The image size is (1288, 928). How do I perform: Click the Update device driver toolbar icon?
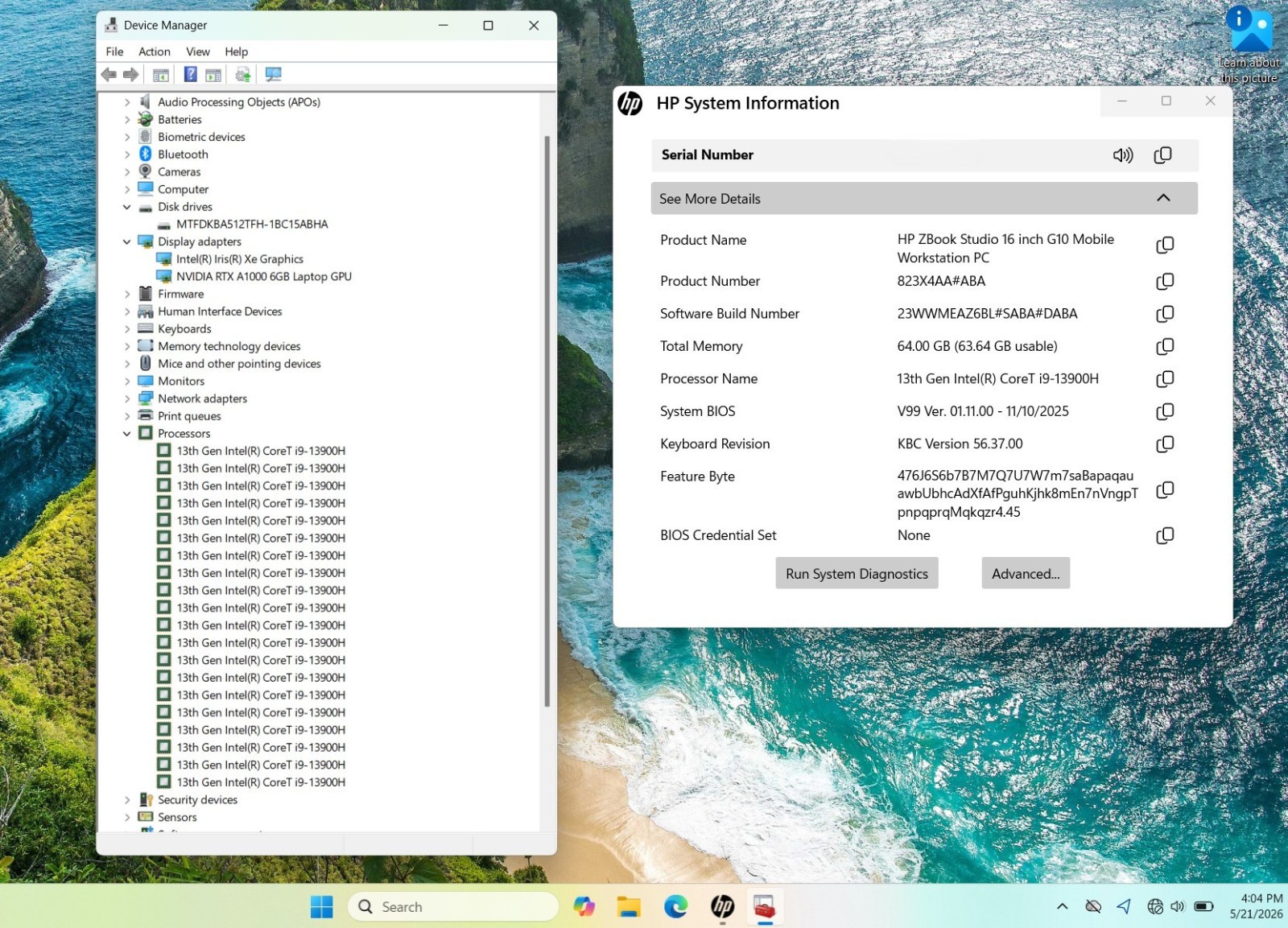243,75
